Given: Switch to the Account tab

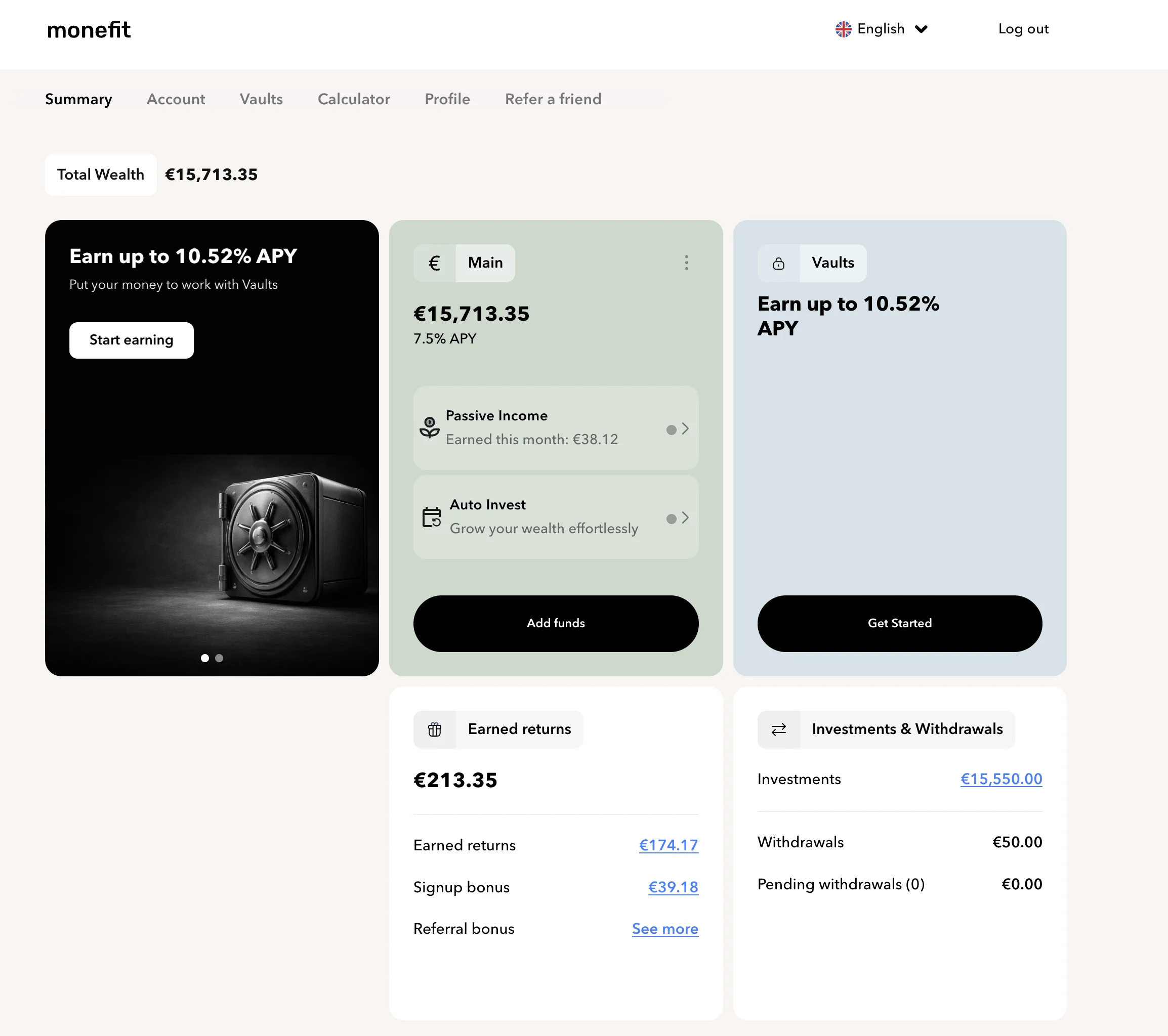Looking at the screenshot, I should click(176, 99).
